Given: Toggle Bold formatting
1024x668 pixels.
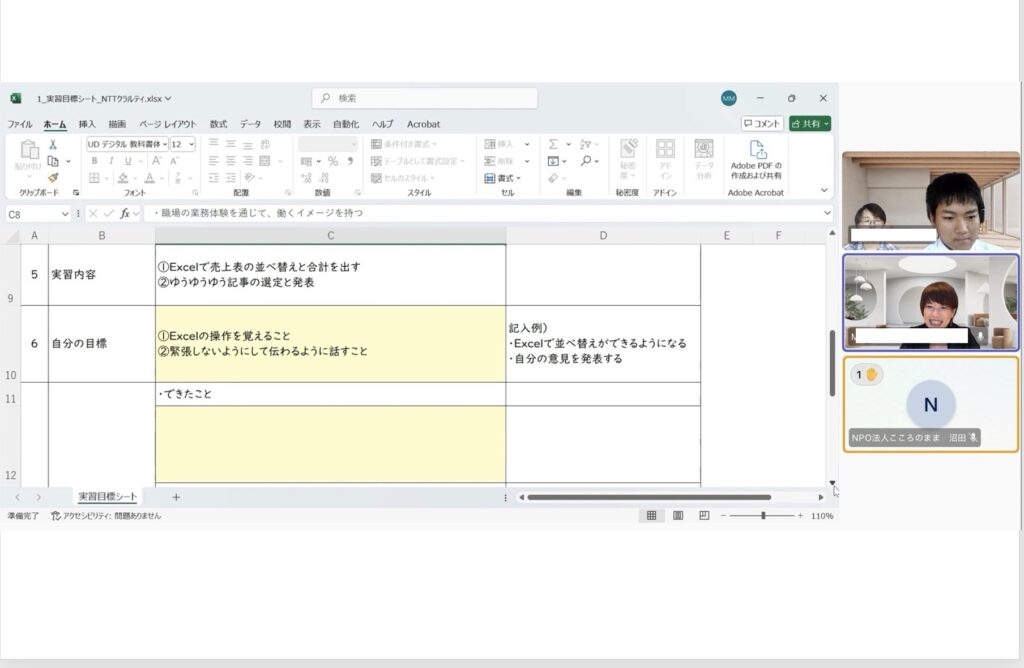Looking at the screenshot, I should [95, 161].
